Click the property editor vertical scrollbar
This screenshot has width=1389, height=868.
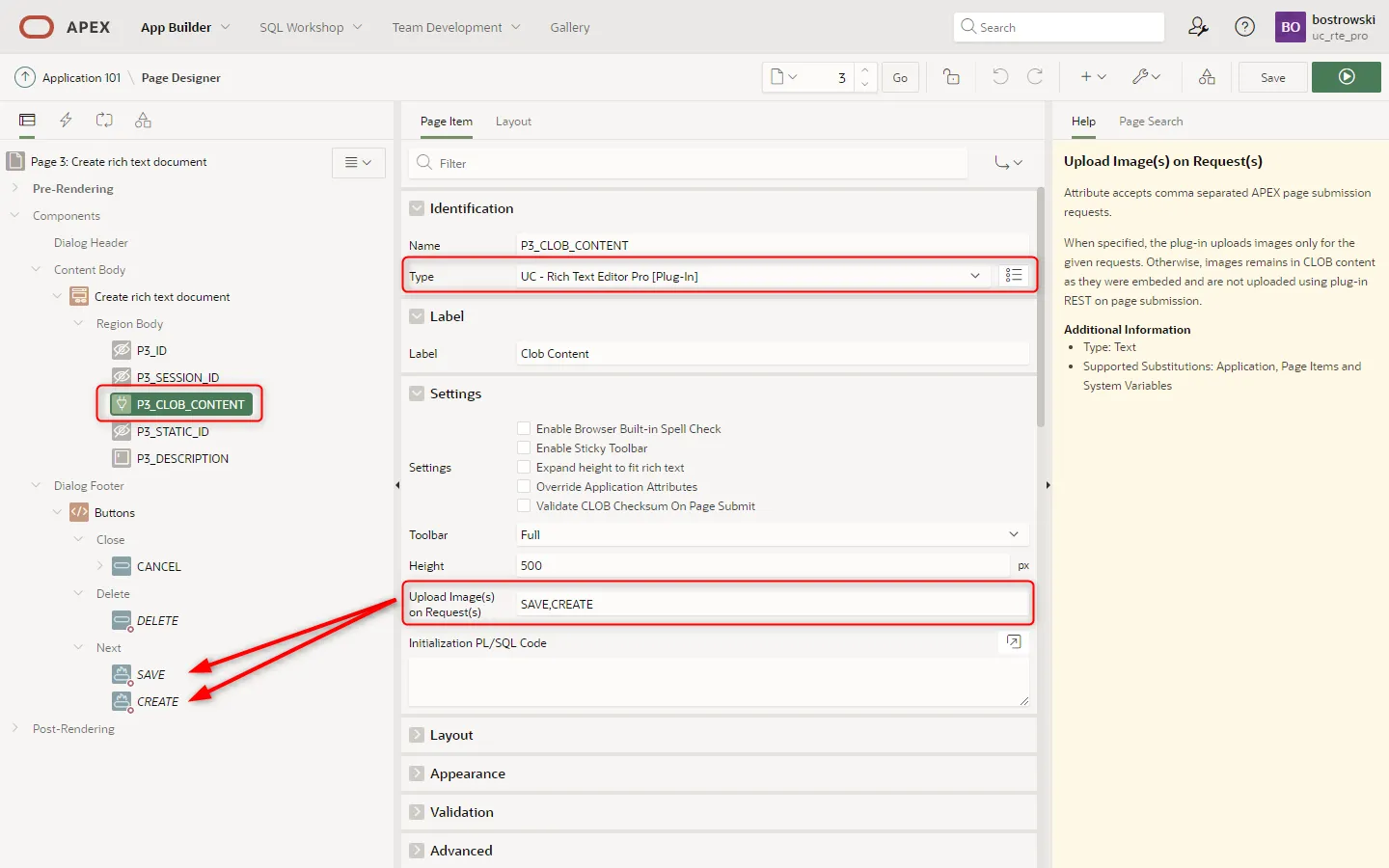[1041, 309]
